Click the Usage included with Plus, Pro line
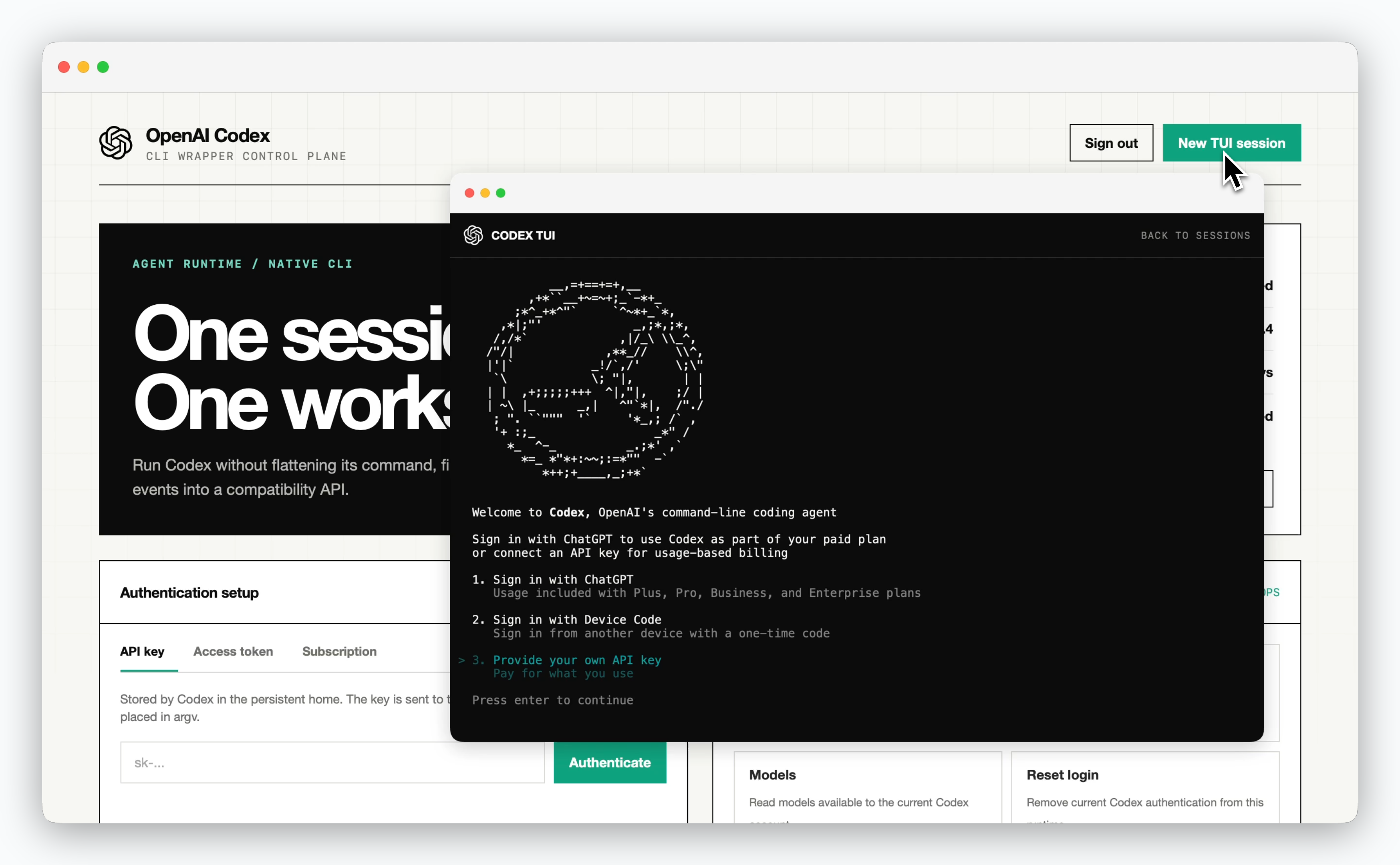The height and width of the screenshot is (865, 1400). click(x=707, y=593)
